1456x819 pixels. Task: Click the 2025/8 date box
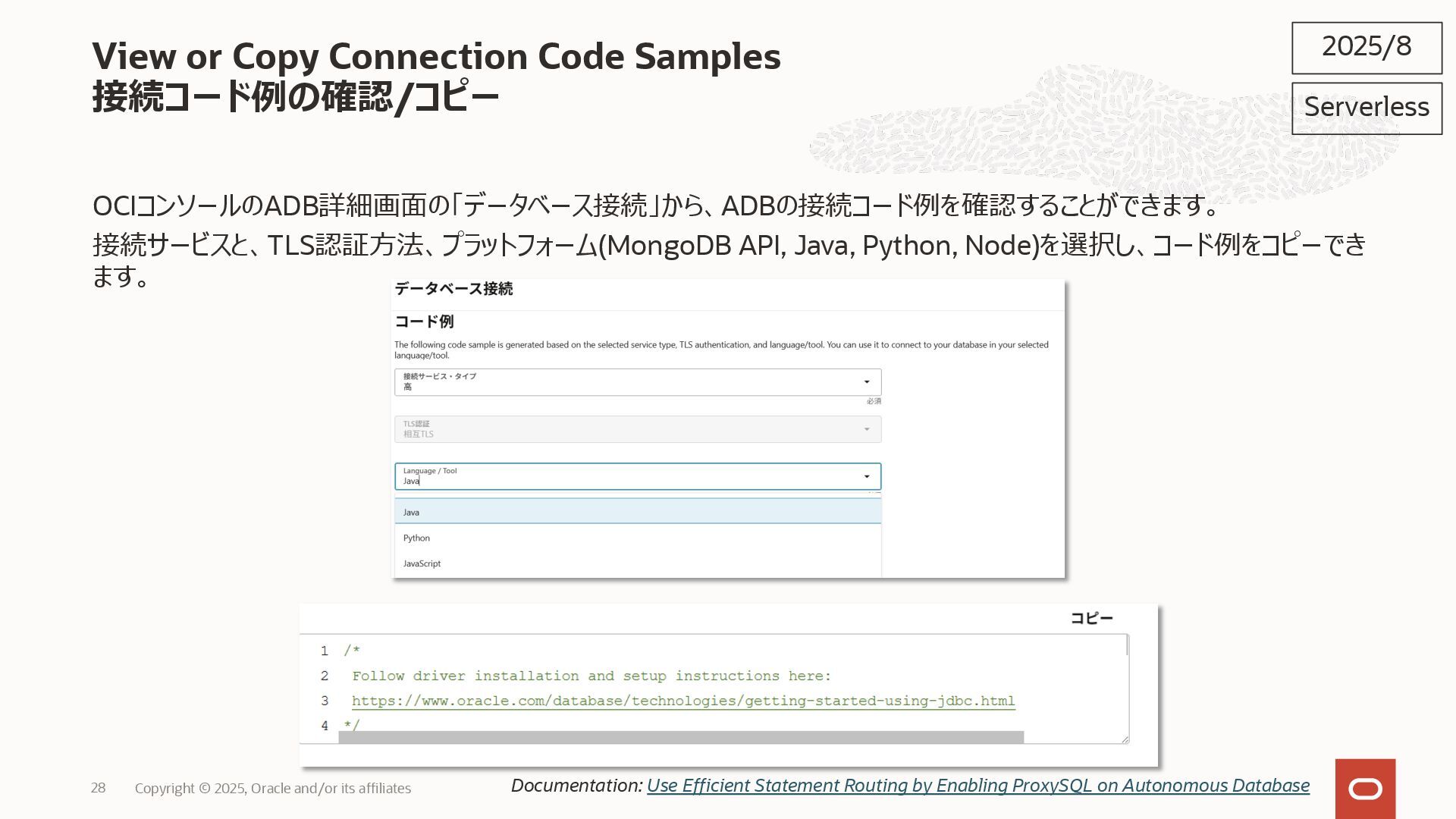click(1367, 47)
